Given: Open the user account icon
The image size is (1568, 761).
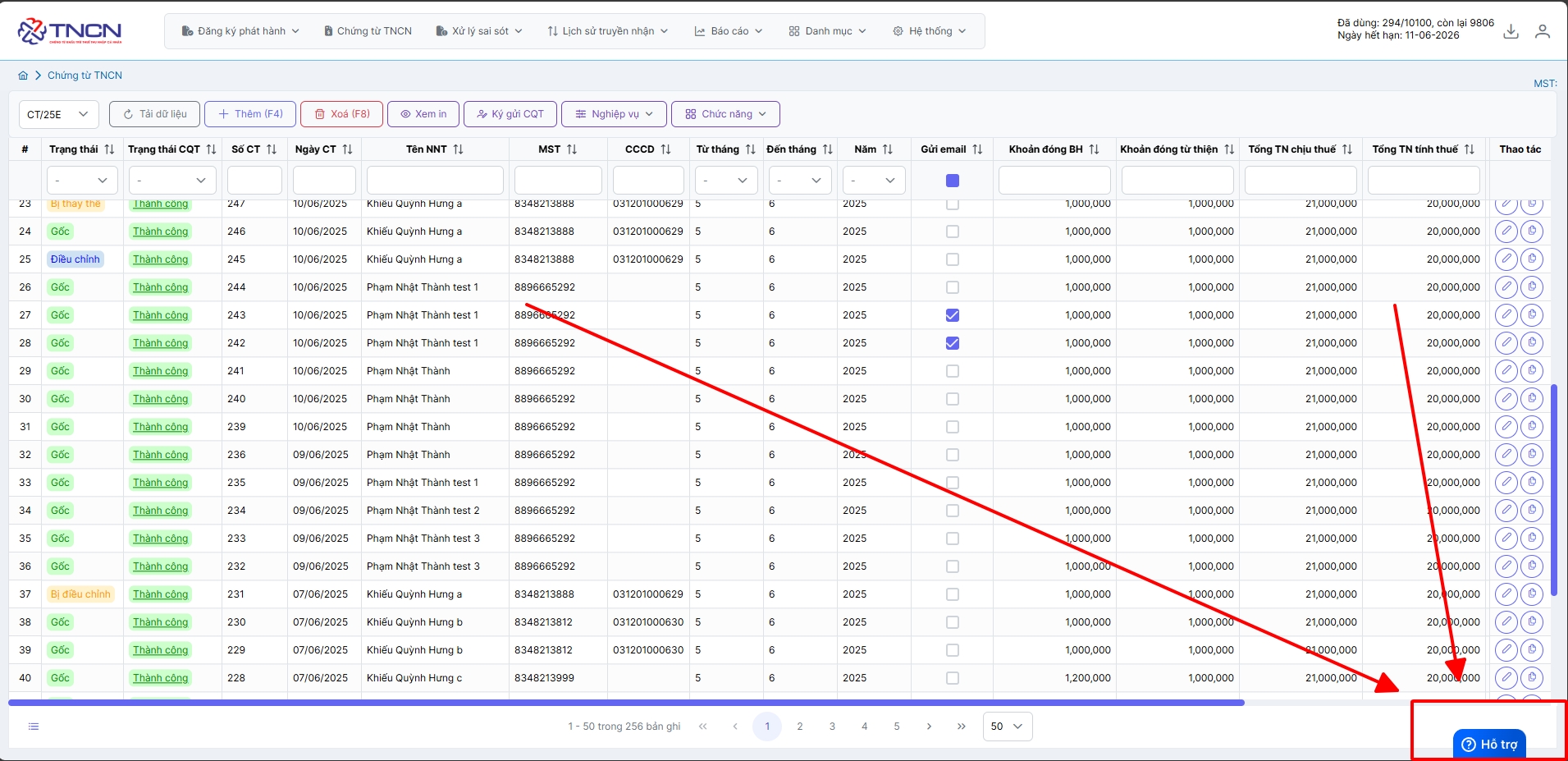Looking at the screenshot, I should 1543,31.
